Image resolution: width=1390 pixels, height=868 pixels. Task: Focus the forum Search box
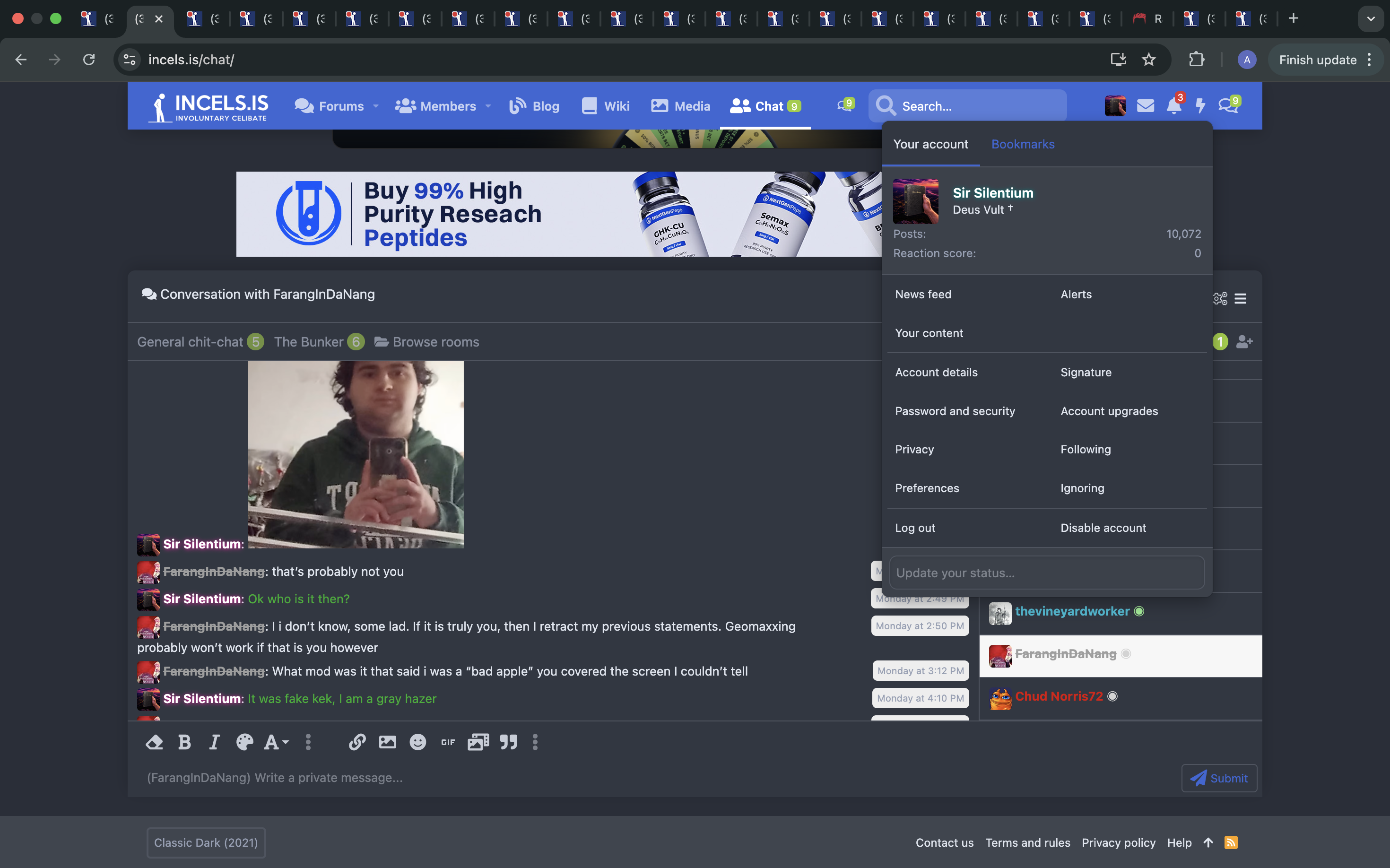coord(967,106)
